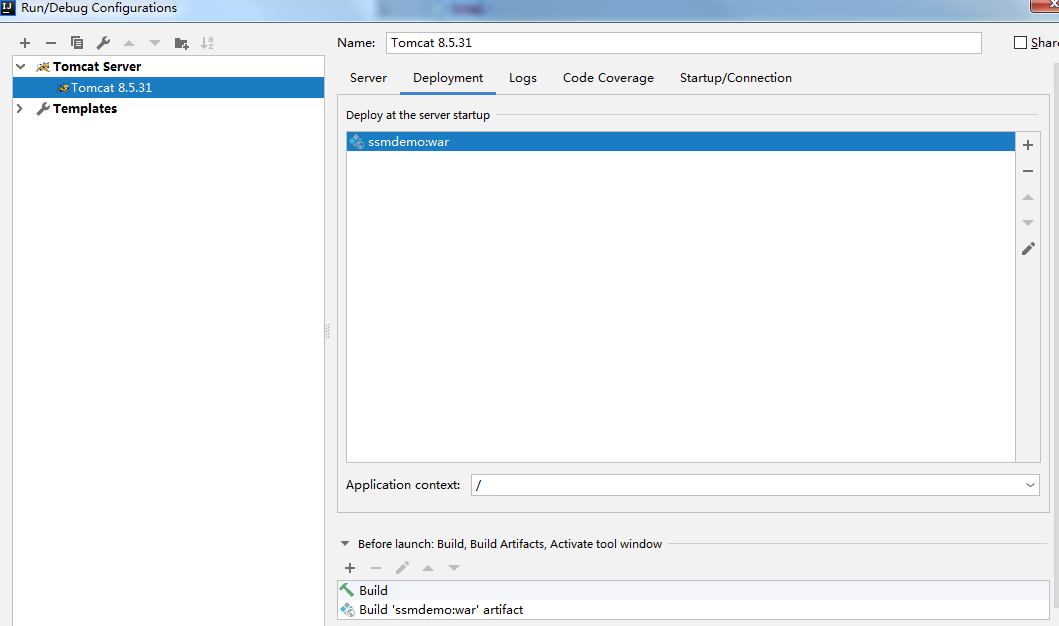Select ssmdemo:war deployment entry

click(681, 142)
